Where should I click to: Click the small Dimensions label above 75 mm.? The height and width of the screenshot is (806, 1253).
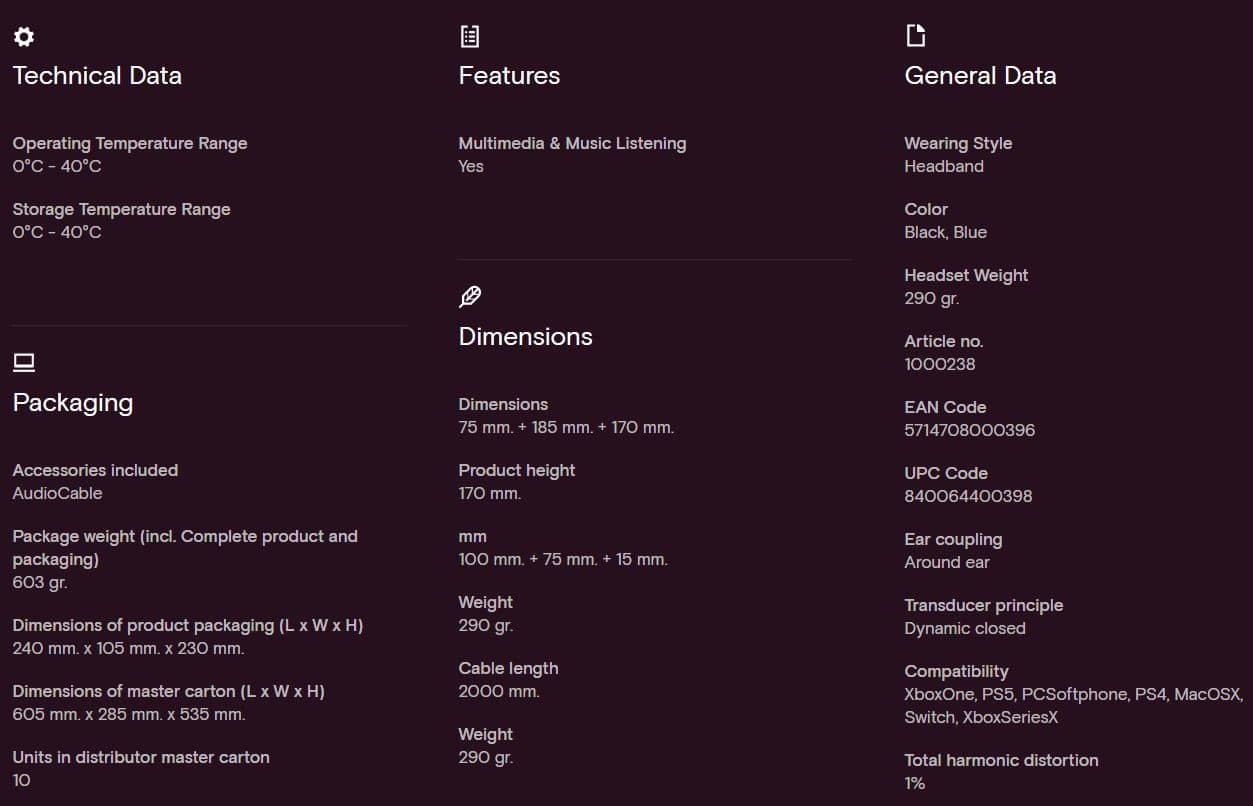(x=503, y=404)
